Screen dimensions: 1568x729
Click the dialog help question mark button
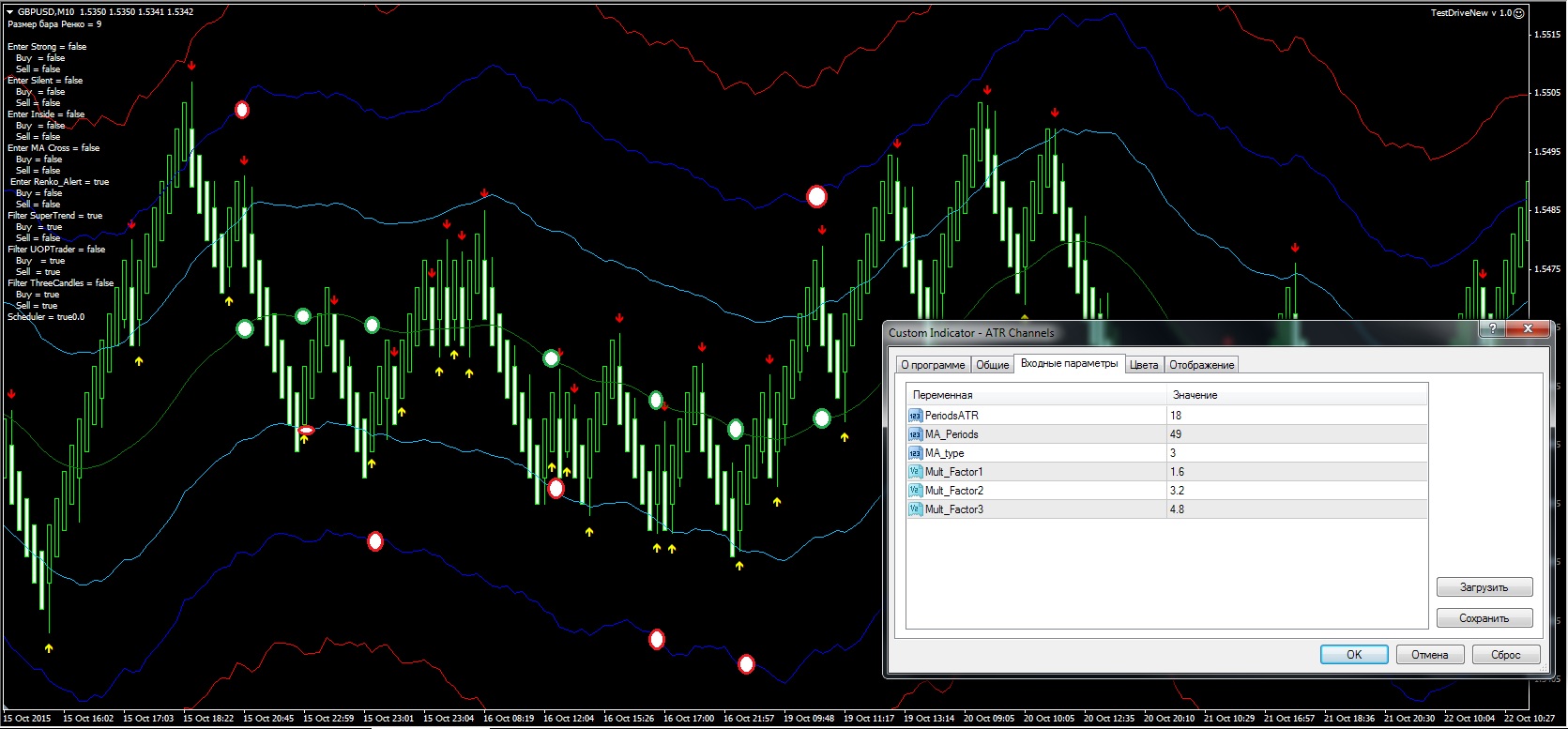coord(1492,328)
